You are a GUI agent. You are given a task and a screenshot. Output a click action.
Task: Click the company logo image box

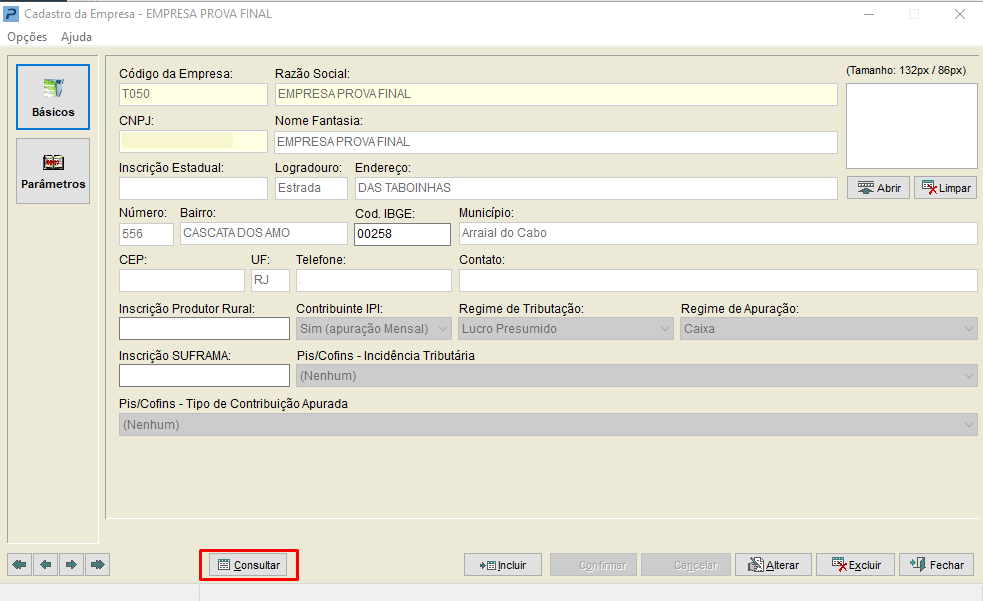[x=911, y=126]
